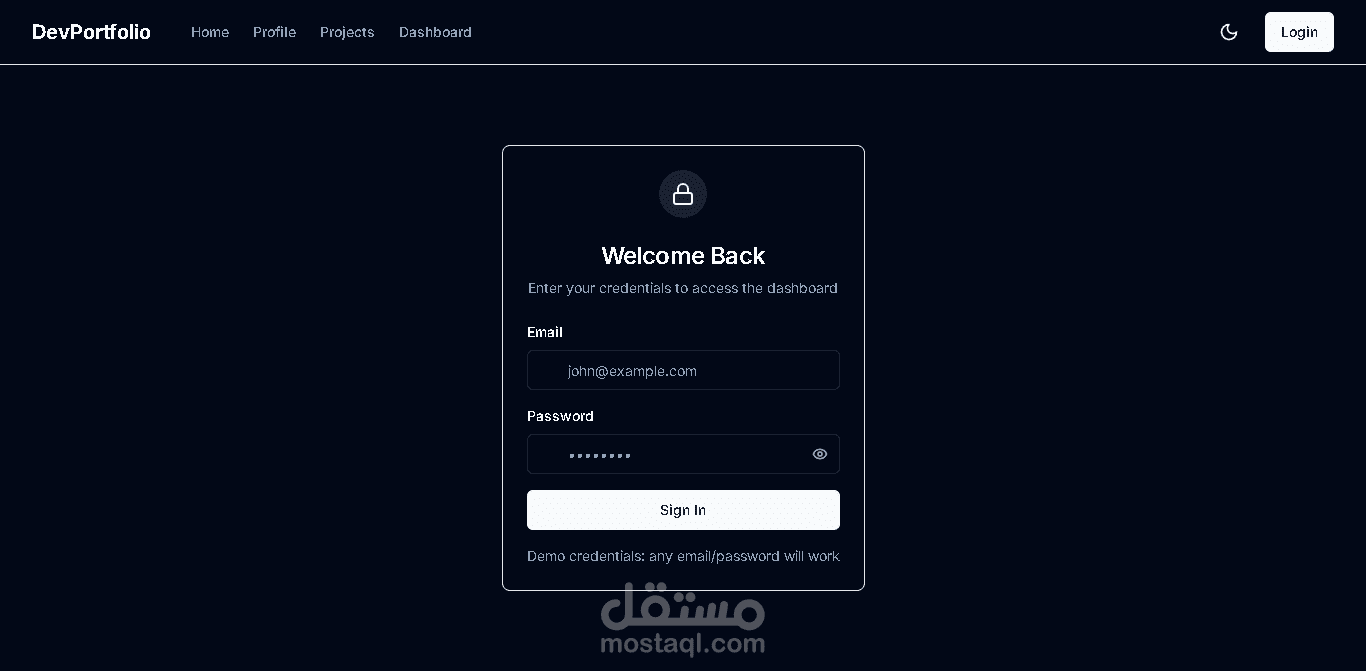Focus the Password input field
The width and height of the screenshot is (1366, 671).
tap(683, 454)
